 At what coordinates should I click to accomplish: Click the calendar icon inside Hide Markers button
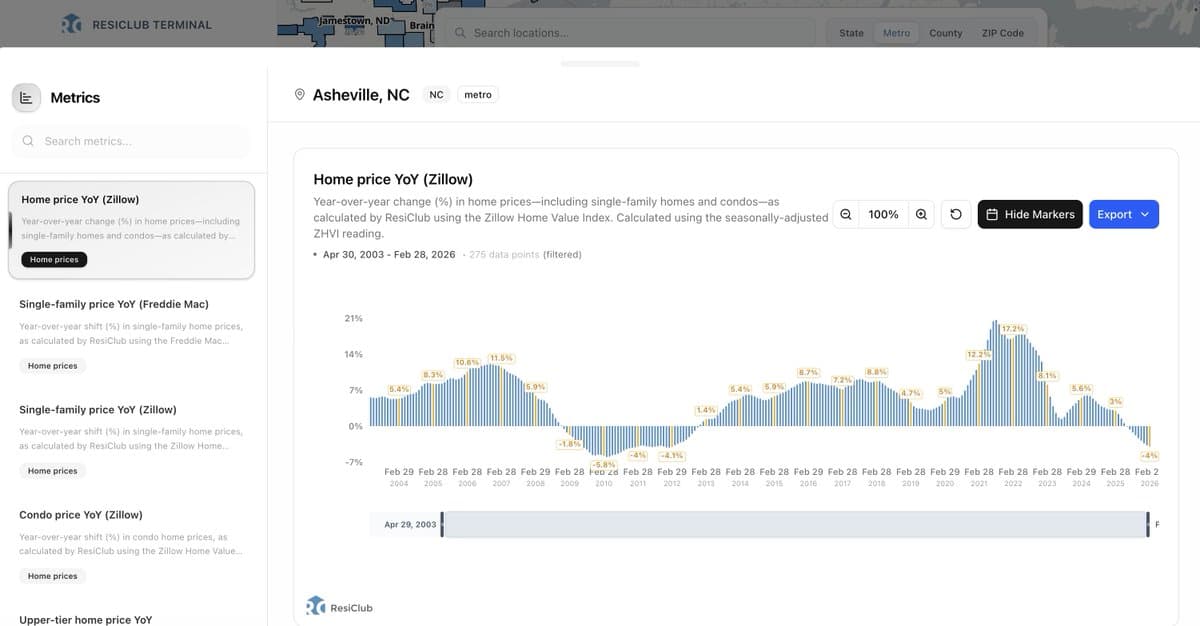point(991,214)
